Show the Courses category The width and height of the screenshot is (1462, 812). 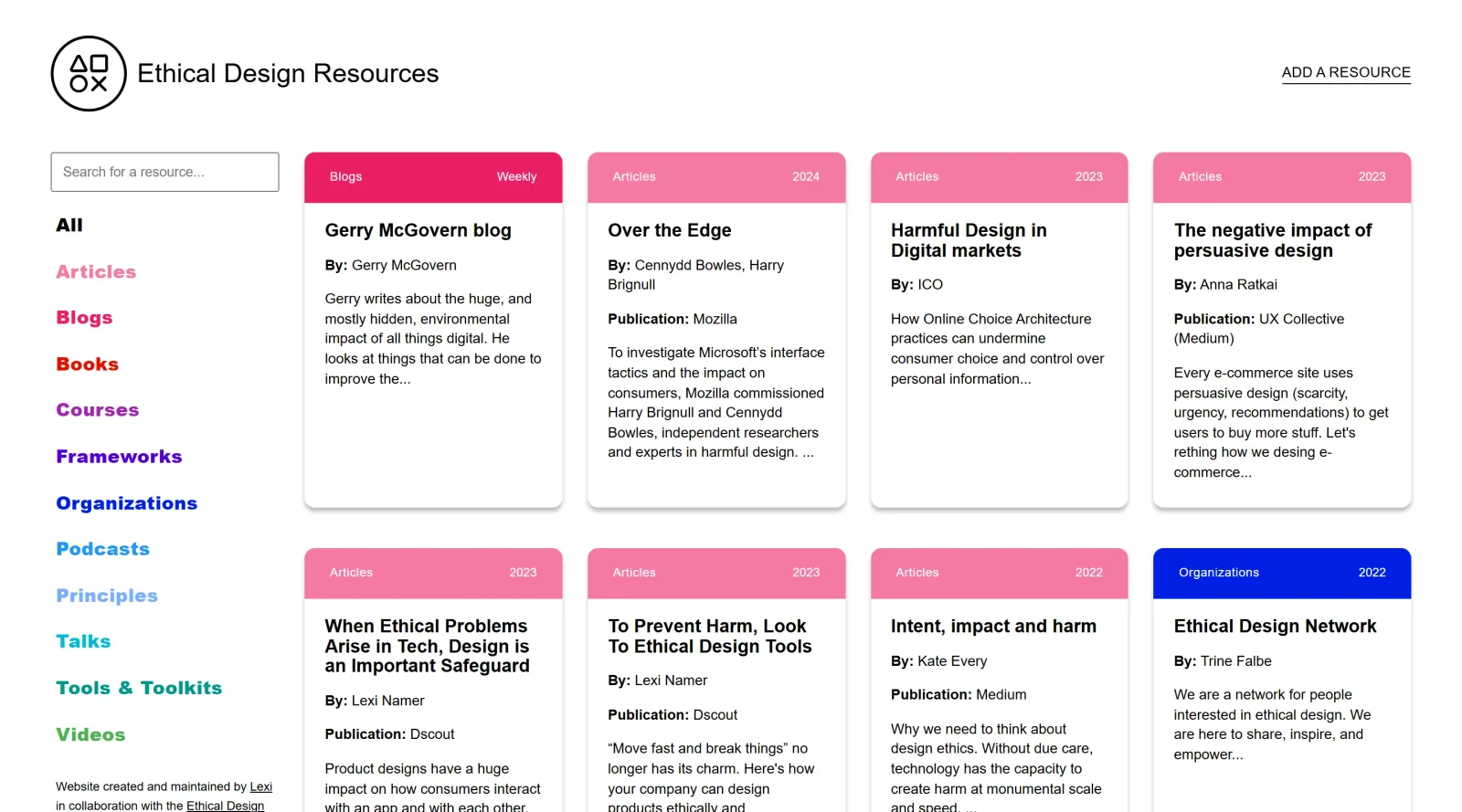coord(98,409)
